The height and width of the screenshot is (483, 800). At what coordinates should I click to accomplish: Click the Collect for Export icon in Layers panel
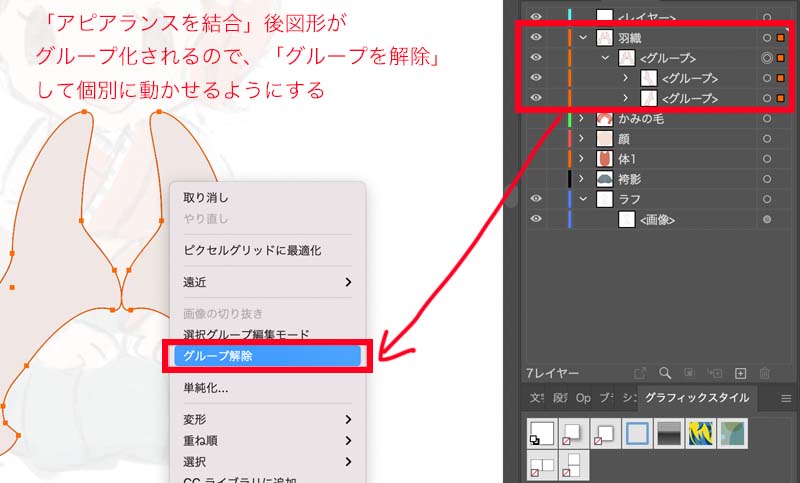tap(640, 373)
